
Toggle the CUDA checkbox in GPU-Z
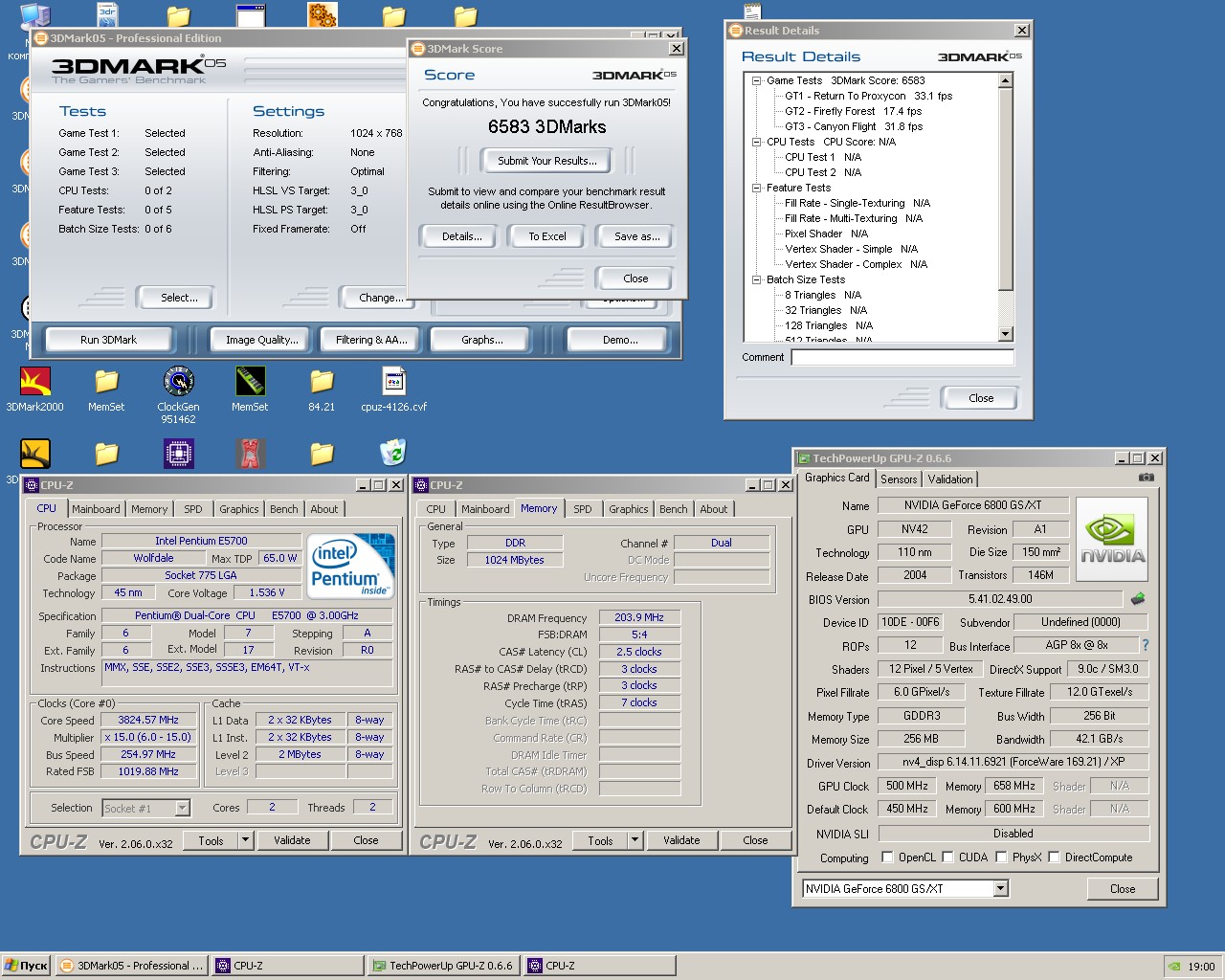947,857
